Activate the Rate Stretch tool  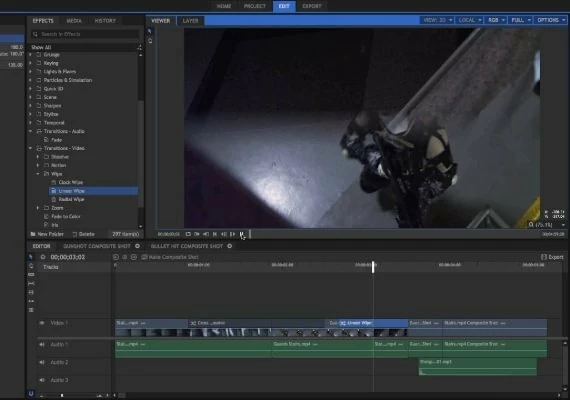click(31, 310)
